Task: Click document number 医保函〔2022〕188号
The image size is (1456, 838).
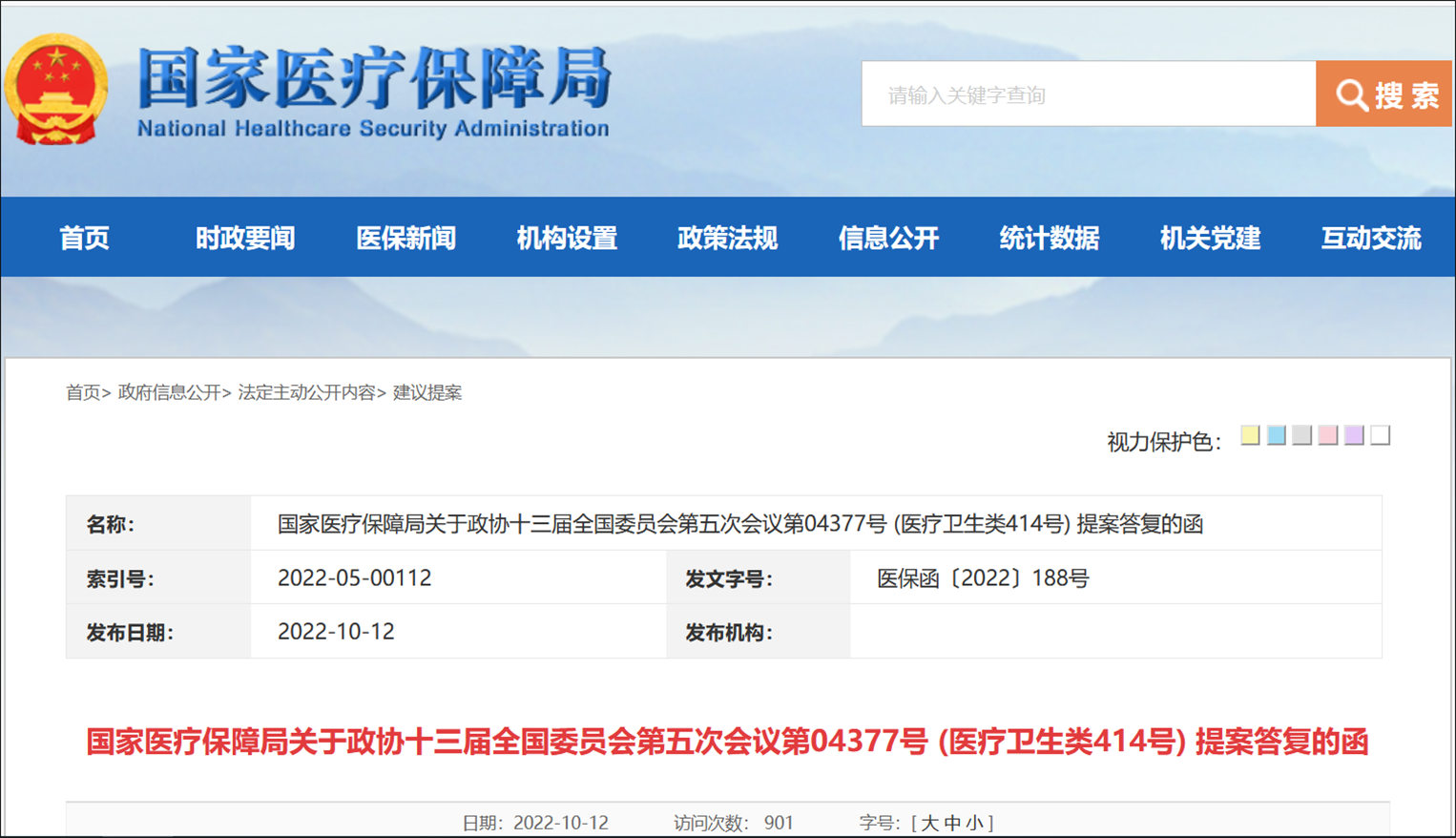Action: point(983,578)
